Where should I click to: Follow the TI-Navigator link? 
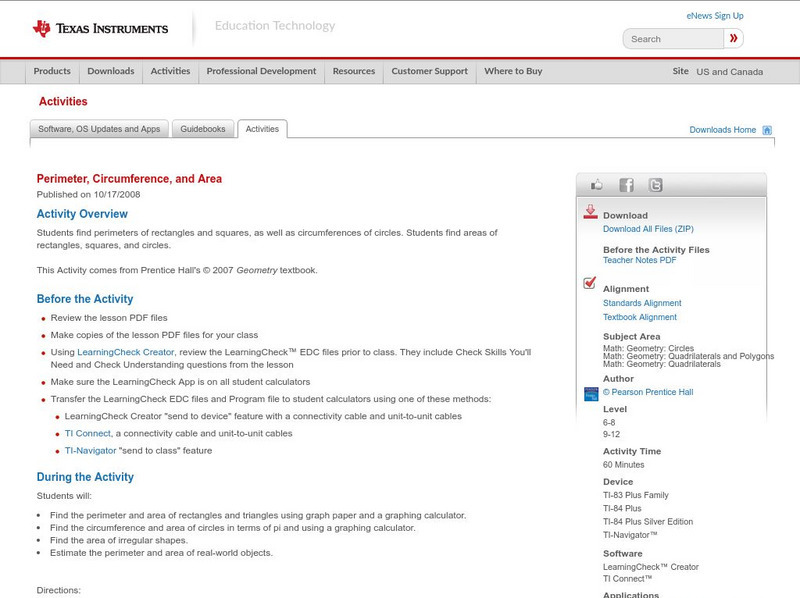pos(90,451)
